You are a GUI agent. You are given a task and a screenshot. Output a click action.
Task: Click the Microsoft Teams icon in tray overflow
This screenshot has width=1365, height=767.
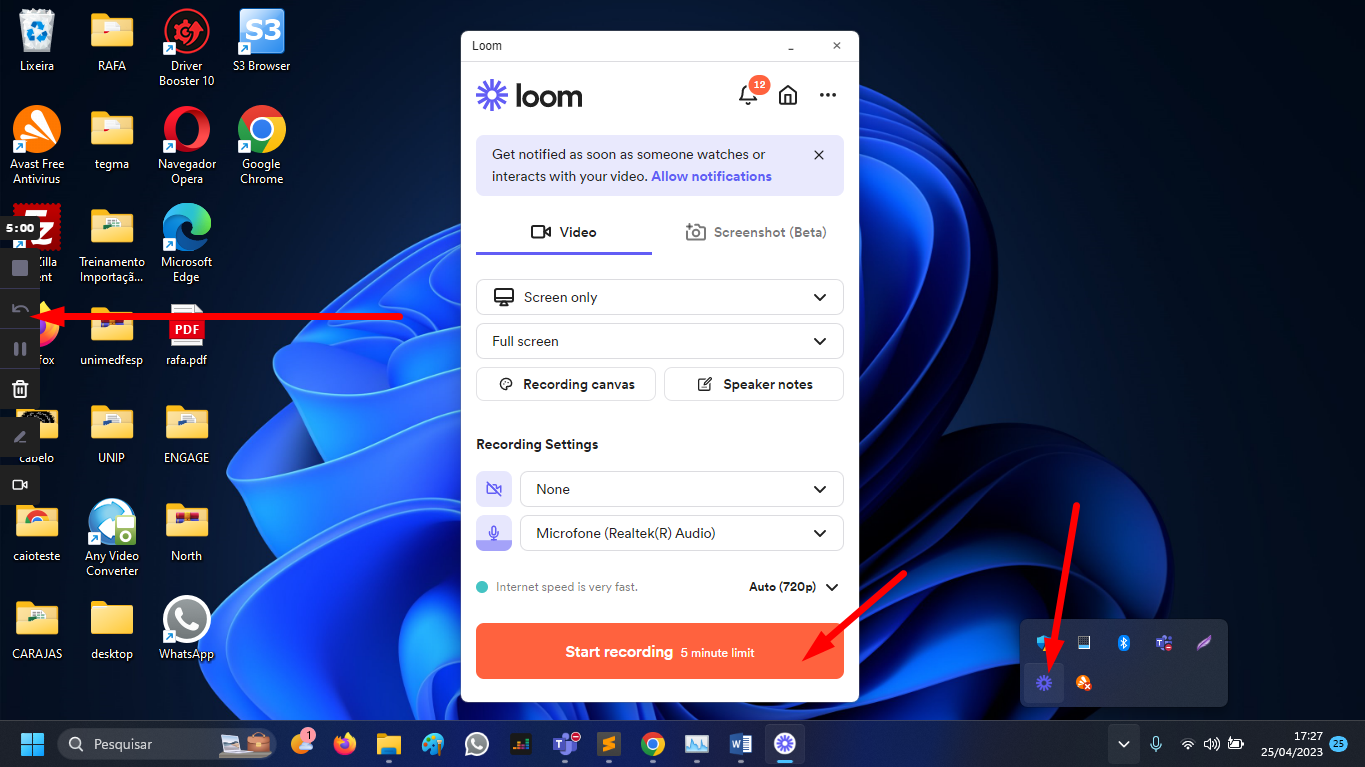(x=1164, y=643)
